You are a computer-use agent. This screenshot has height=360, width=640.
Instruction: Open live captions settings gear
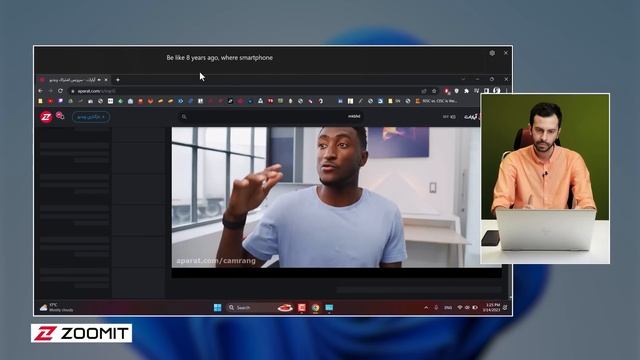coord(492,53)
